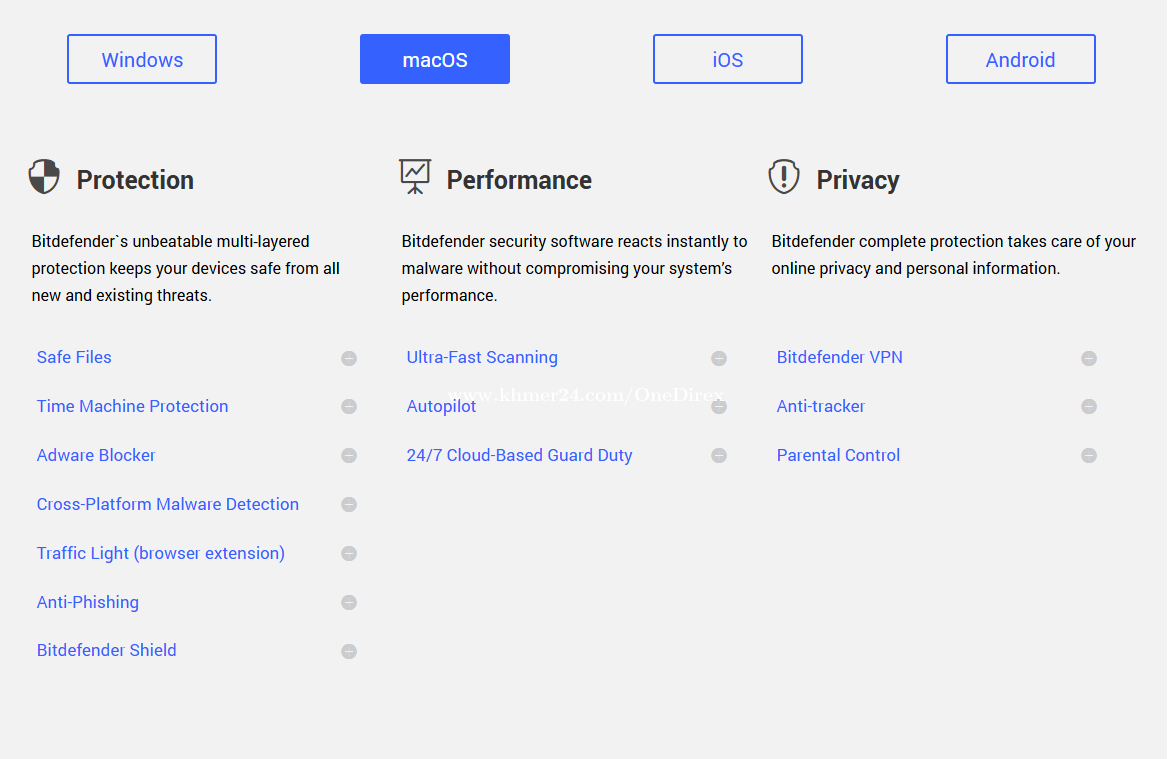Collapse the Adware Blocker minus icon
The width and height of the screenshot is (1171, 759).
tap(349, 455)
